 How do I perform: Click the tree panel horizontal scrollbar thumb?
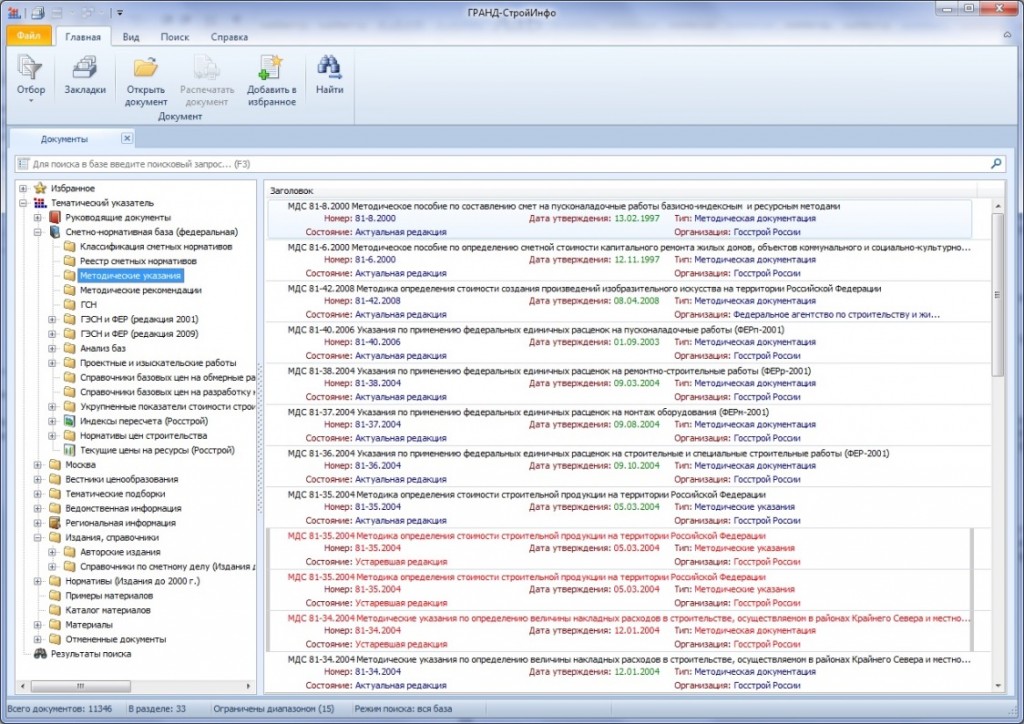80,686
